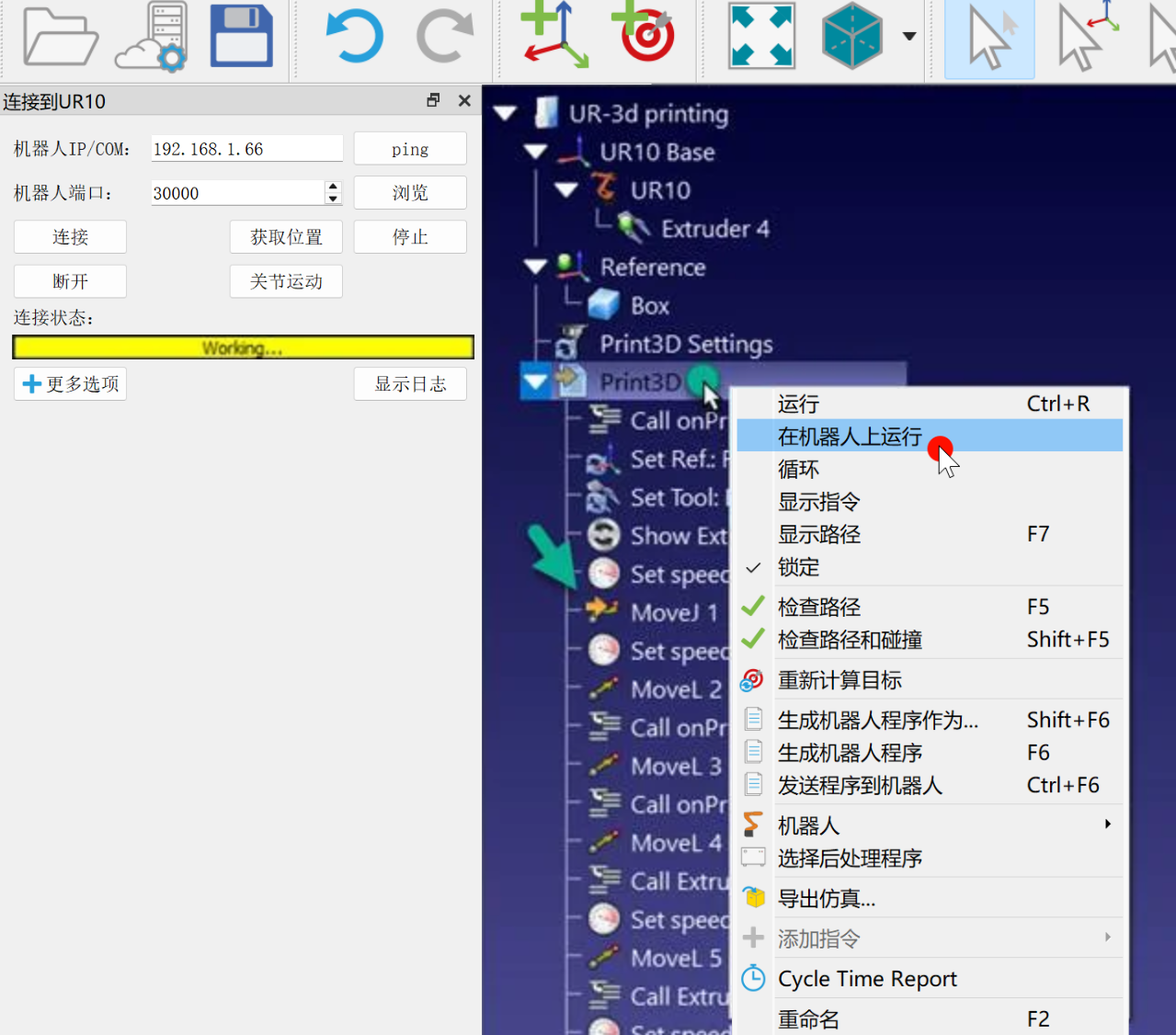Select 在机器人上运行 from context menu
The height and width of the screenshot is (1035, 1176).
coord(849,437)
